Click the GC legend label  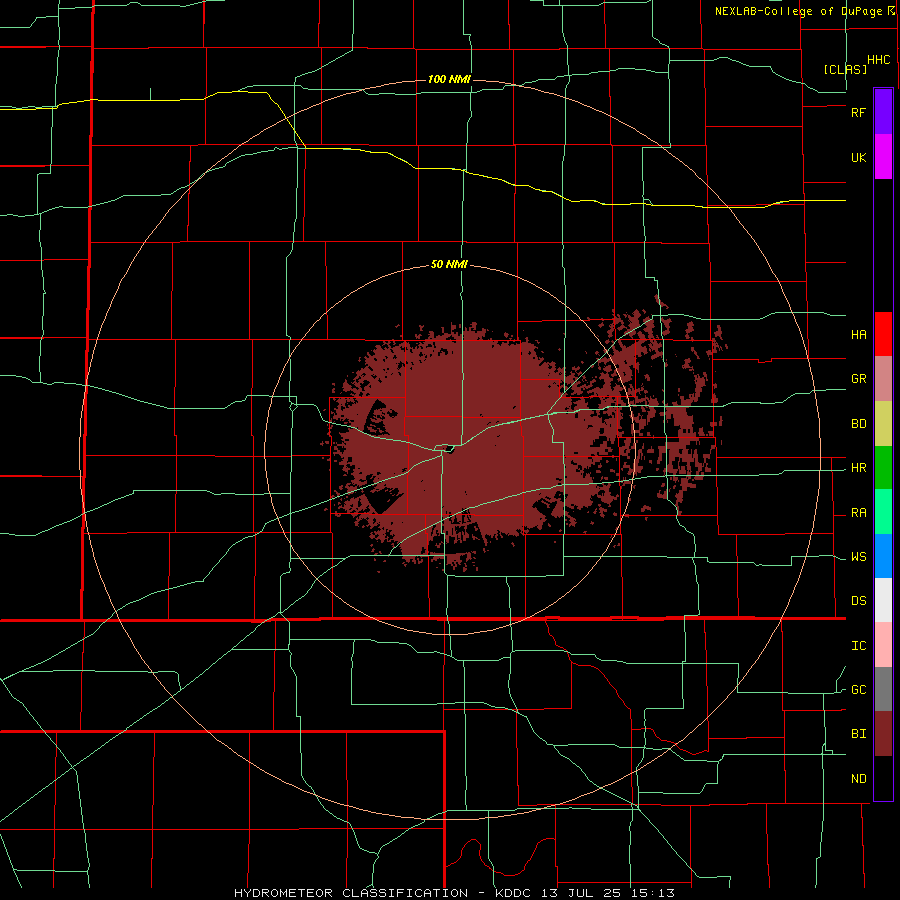858,690
